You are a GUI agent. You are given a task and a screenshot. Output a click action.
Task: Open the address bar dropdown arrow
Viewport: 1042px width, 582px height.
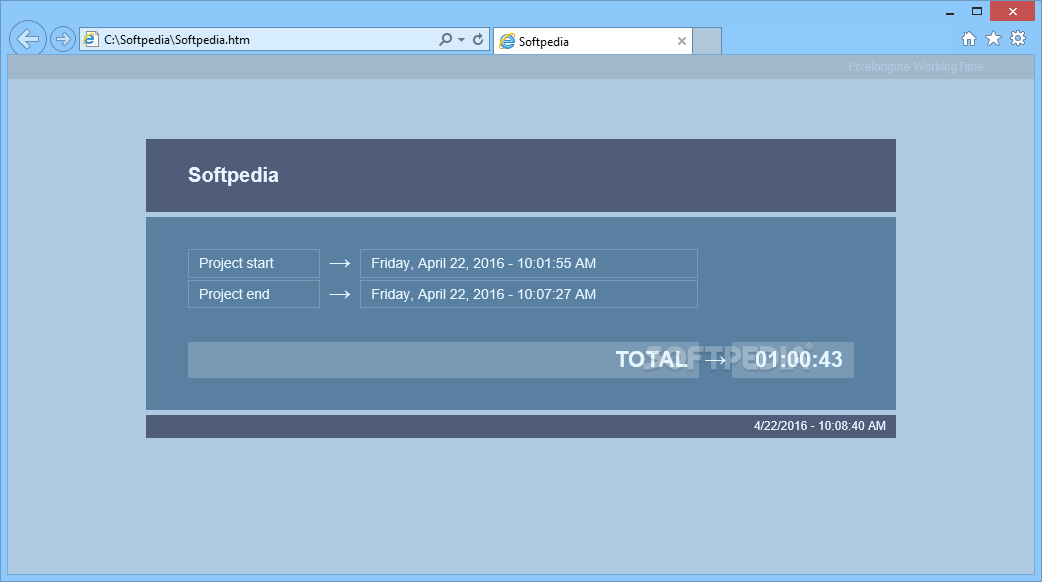tap(461, 40)
